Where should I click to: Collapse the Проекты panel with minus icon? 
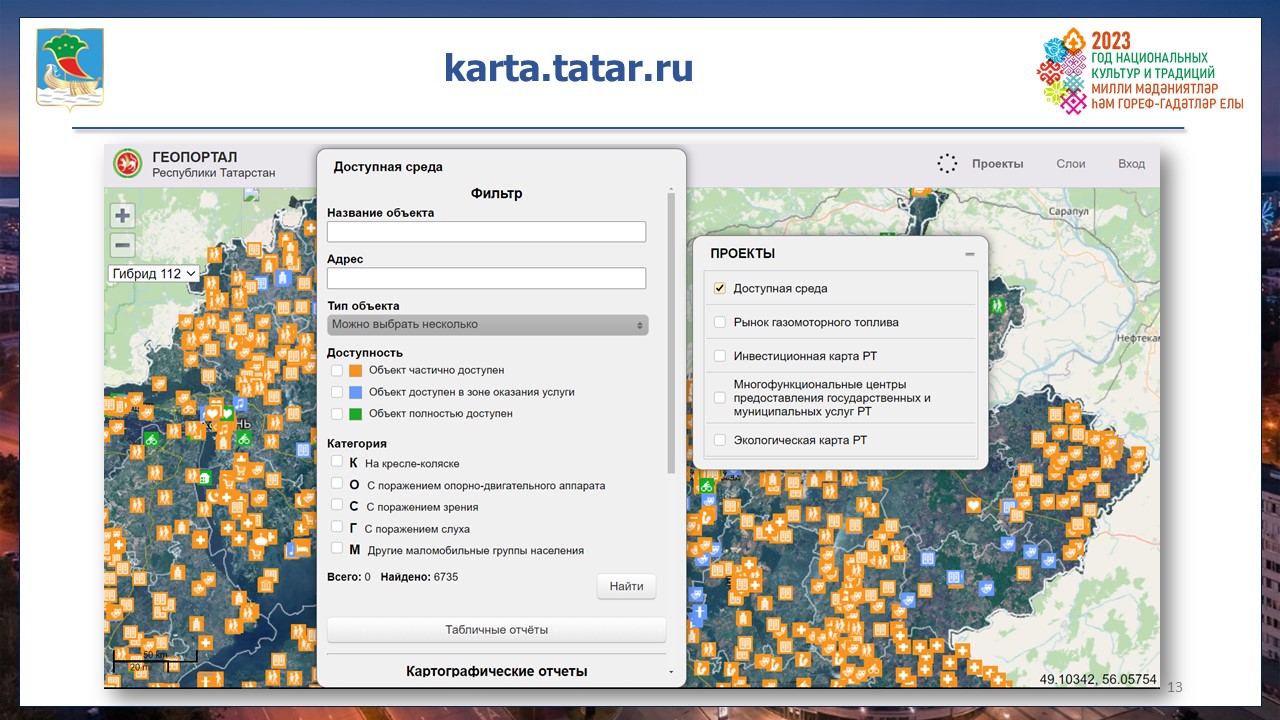pyautogui.click(x=969, y=254)
